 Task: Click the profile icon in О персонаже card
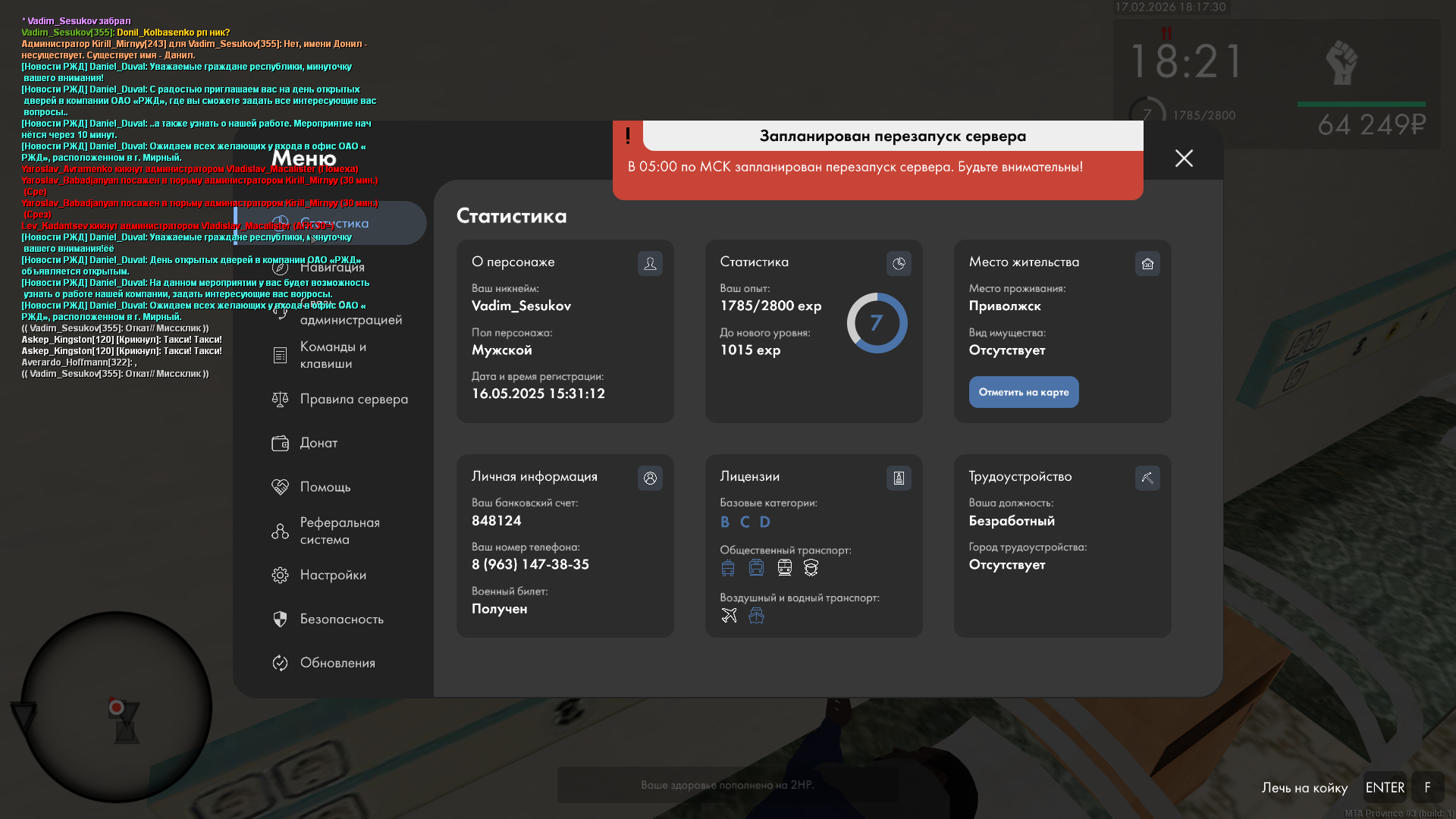pyautogui.click(x=650, y=263)
